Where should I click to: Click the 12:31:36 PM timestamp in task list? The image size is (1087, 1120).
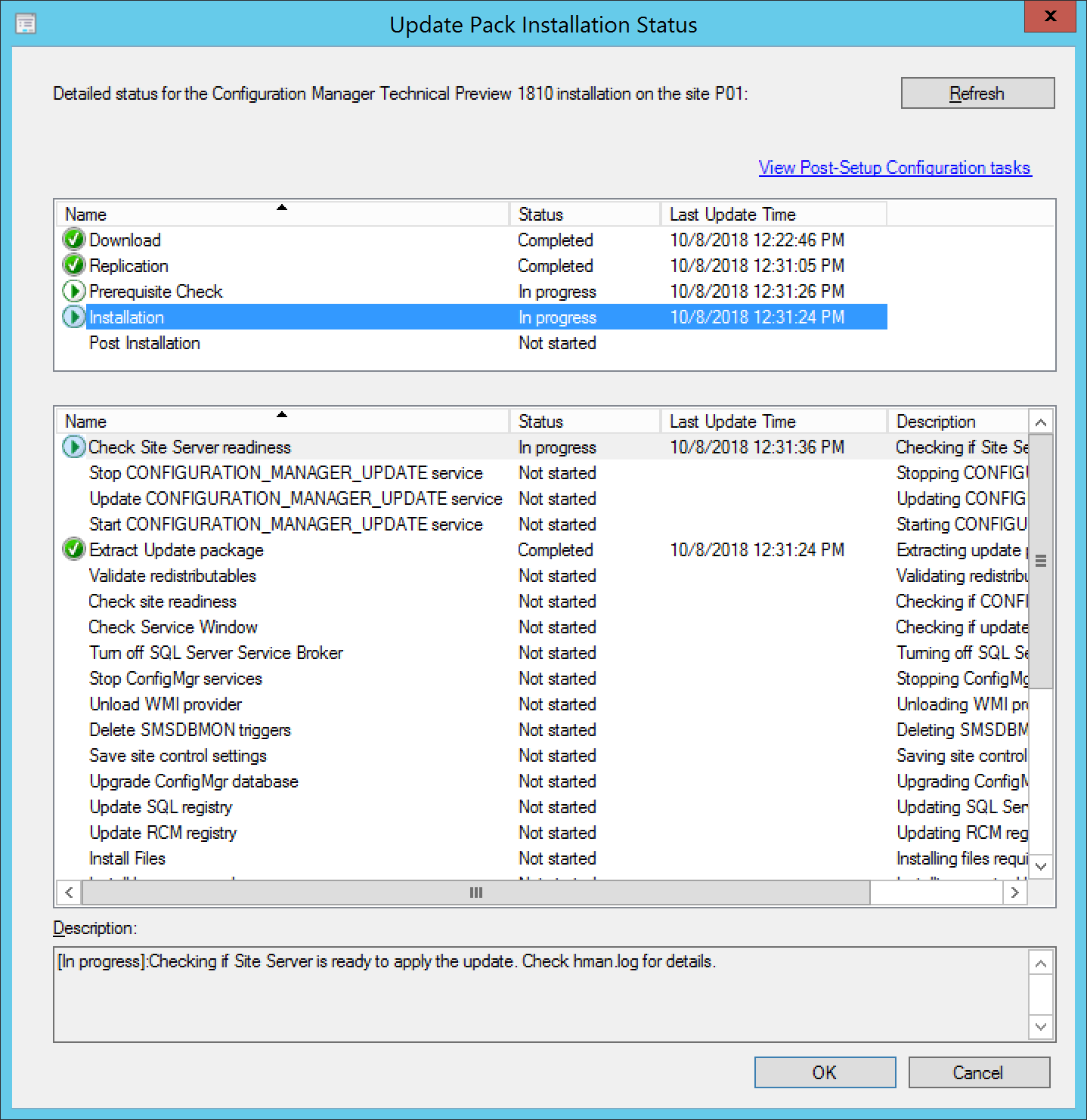(x=757, y=447)
